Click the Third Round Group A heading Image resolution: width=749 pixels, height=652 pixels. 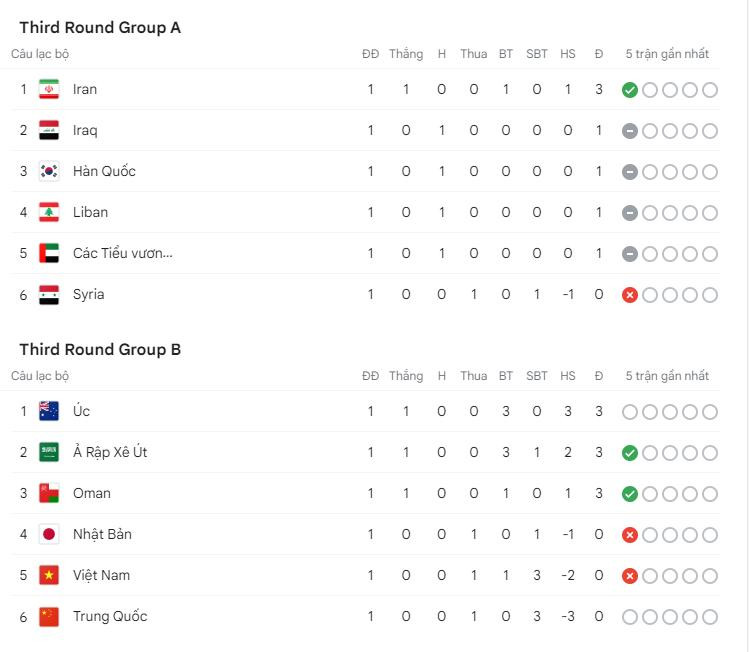(100, 28)
